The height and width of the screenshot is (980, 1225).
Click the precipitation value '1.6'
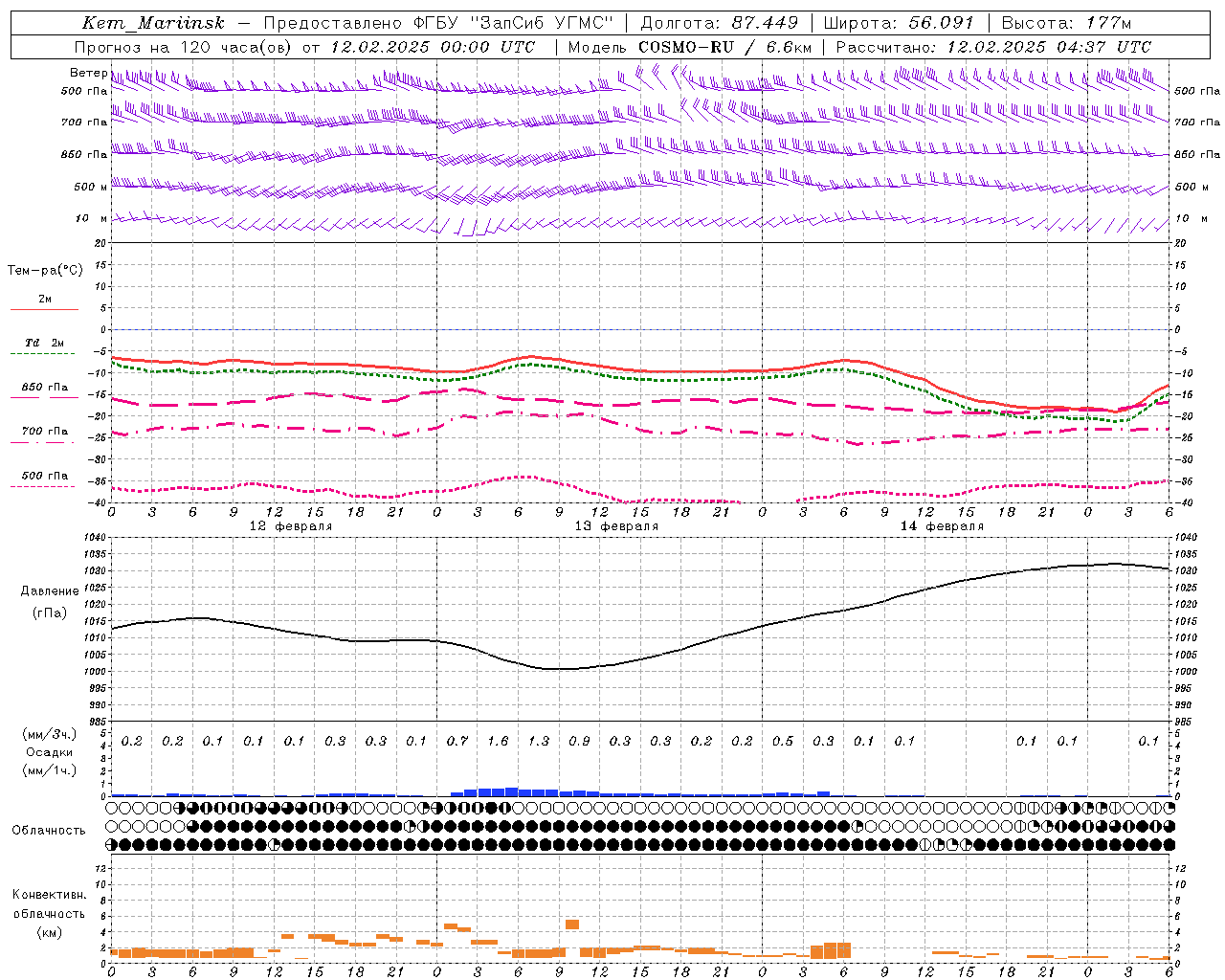pyautogui.click(x=498, y=741)
